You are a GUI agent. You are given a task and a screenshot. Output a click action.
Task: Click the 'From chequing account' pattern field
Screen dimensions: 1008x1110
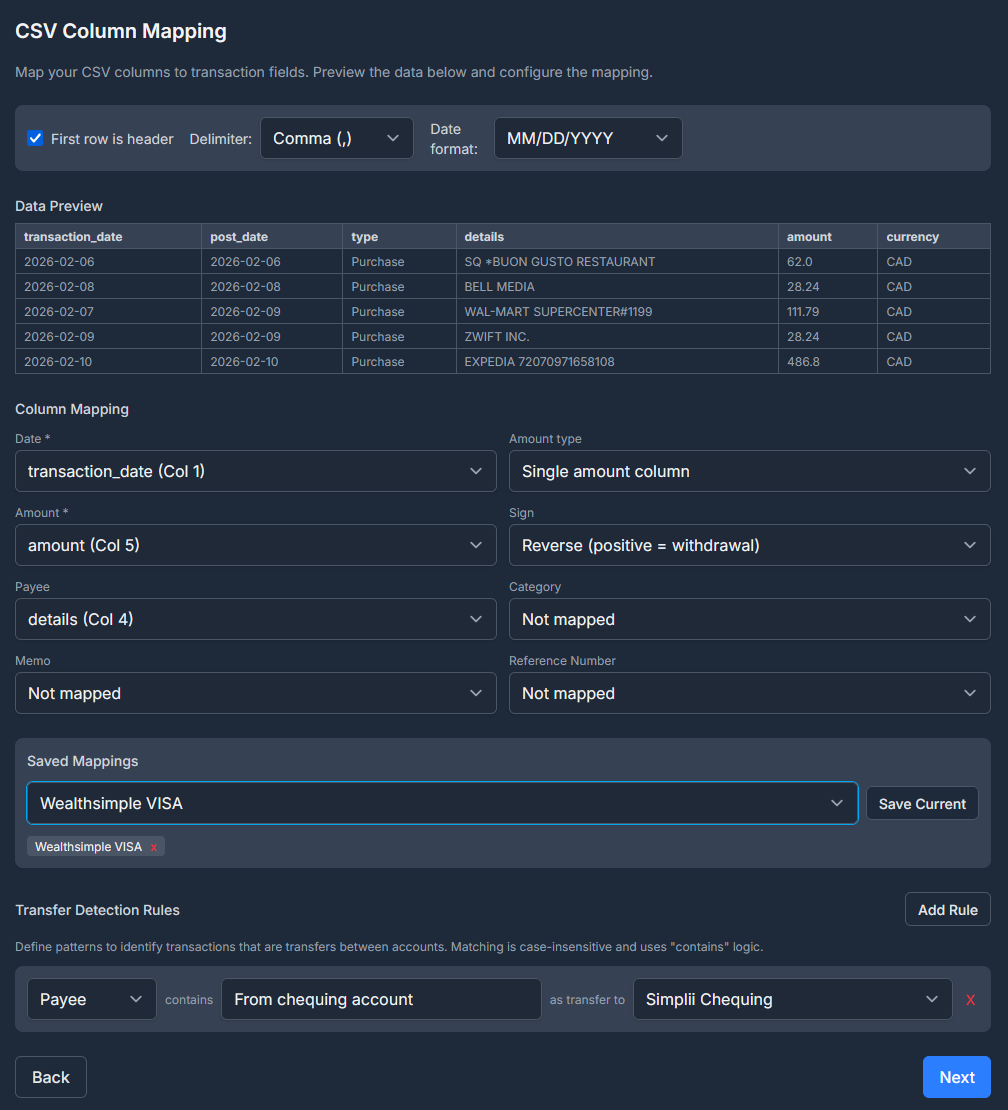pos(381,999)
